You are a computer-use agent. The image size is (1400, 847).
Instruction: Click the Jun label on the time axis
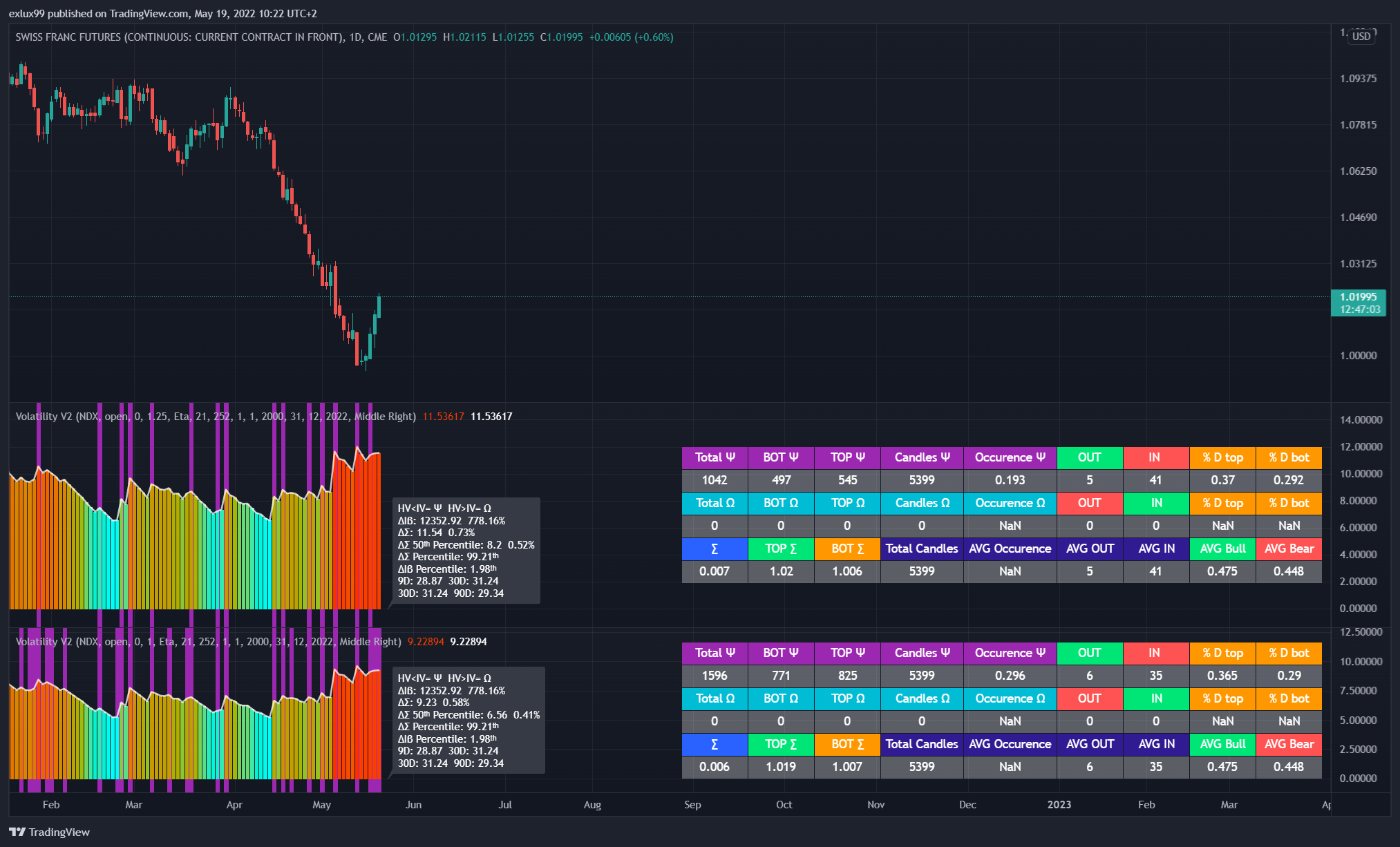pos(413,805)
